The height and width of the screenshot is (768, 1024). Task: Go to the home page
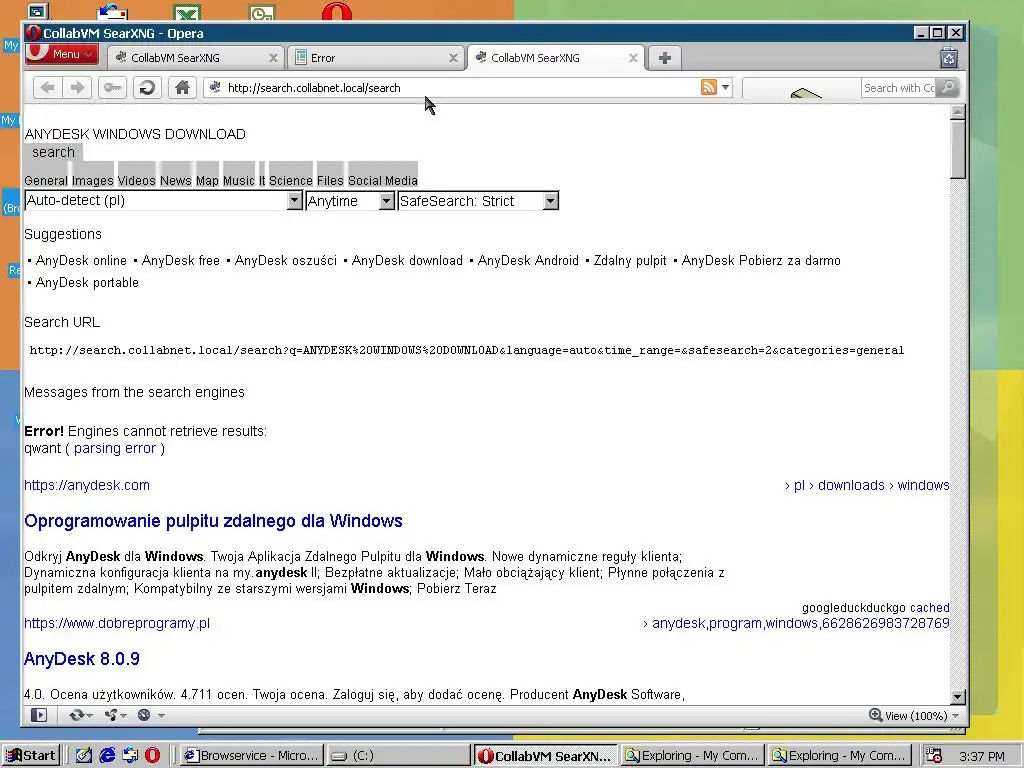183,88
